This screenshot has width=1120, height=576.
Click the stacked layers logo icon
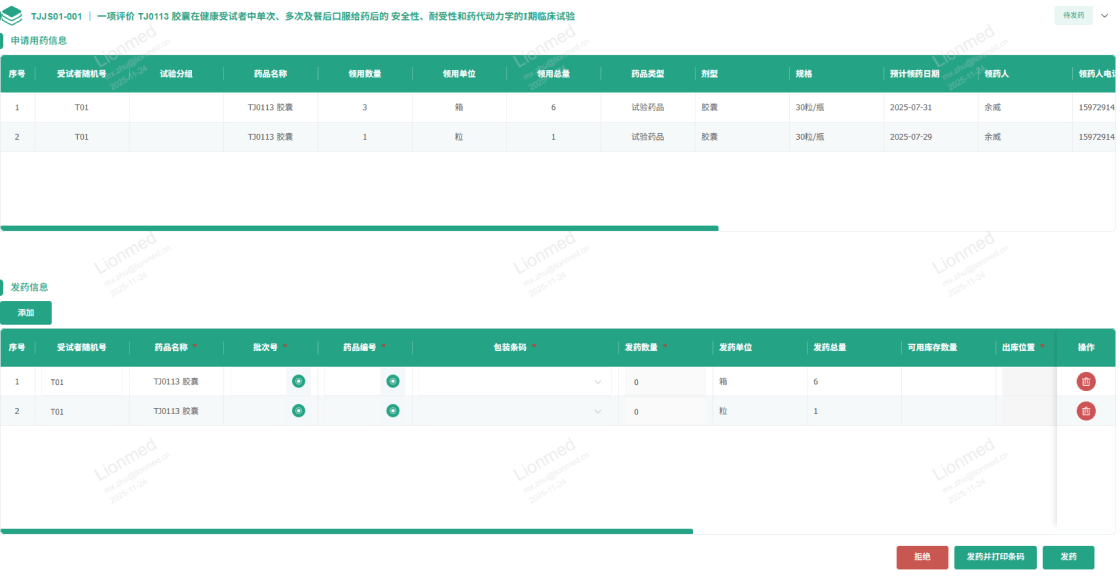(12, 16)
